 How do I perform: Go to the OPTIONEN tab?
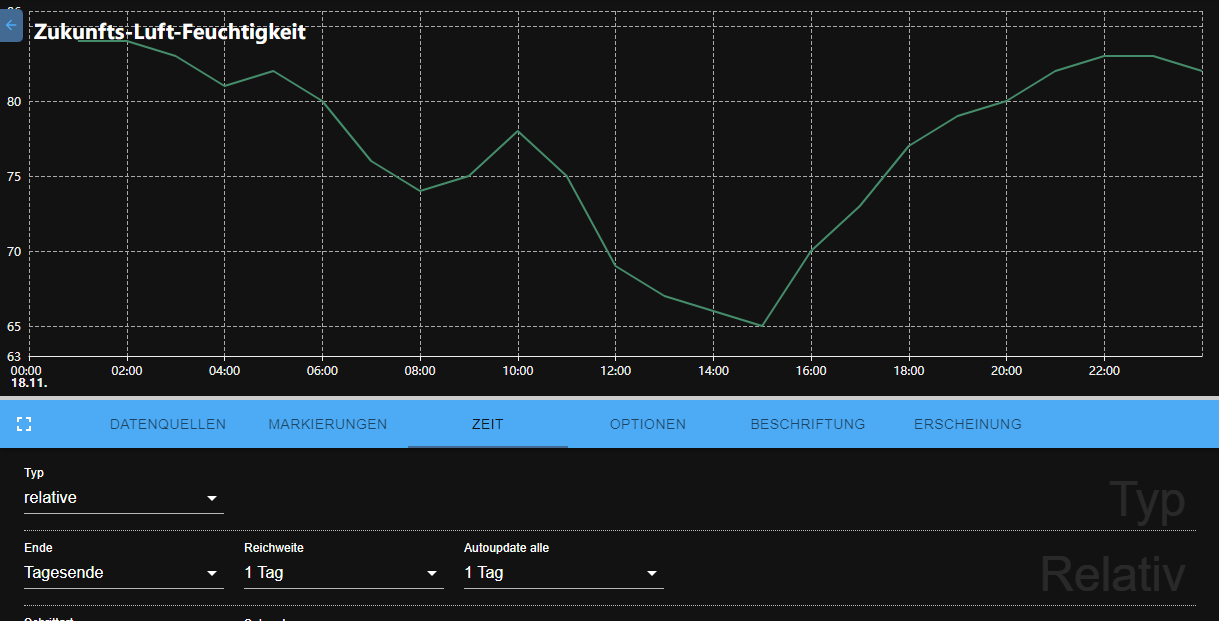[x=648, y=424]
